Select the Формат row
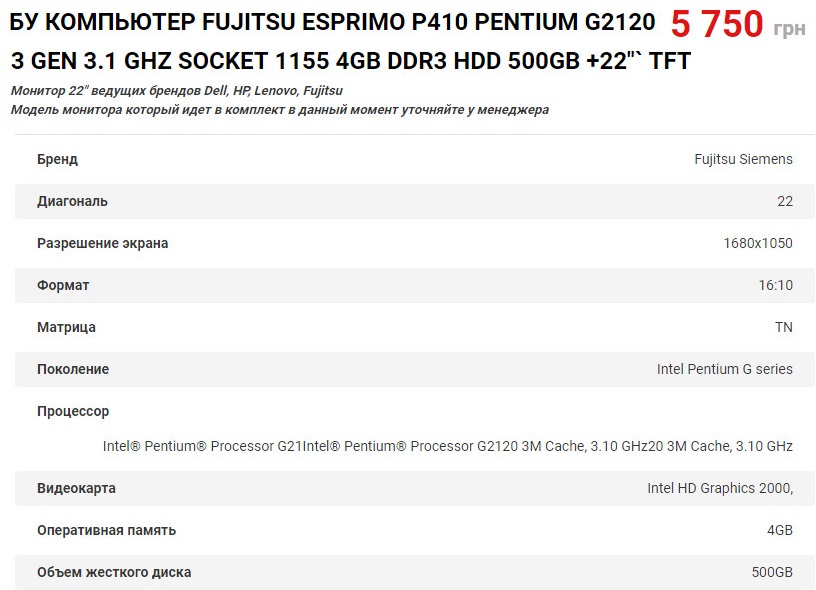This screenshot has height=590, width=816. pyautogui.click(x=415, y=286)
